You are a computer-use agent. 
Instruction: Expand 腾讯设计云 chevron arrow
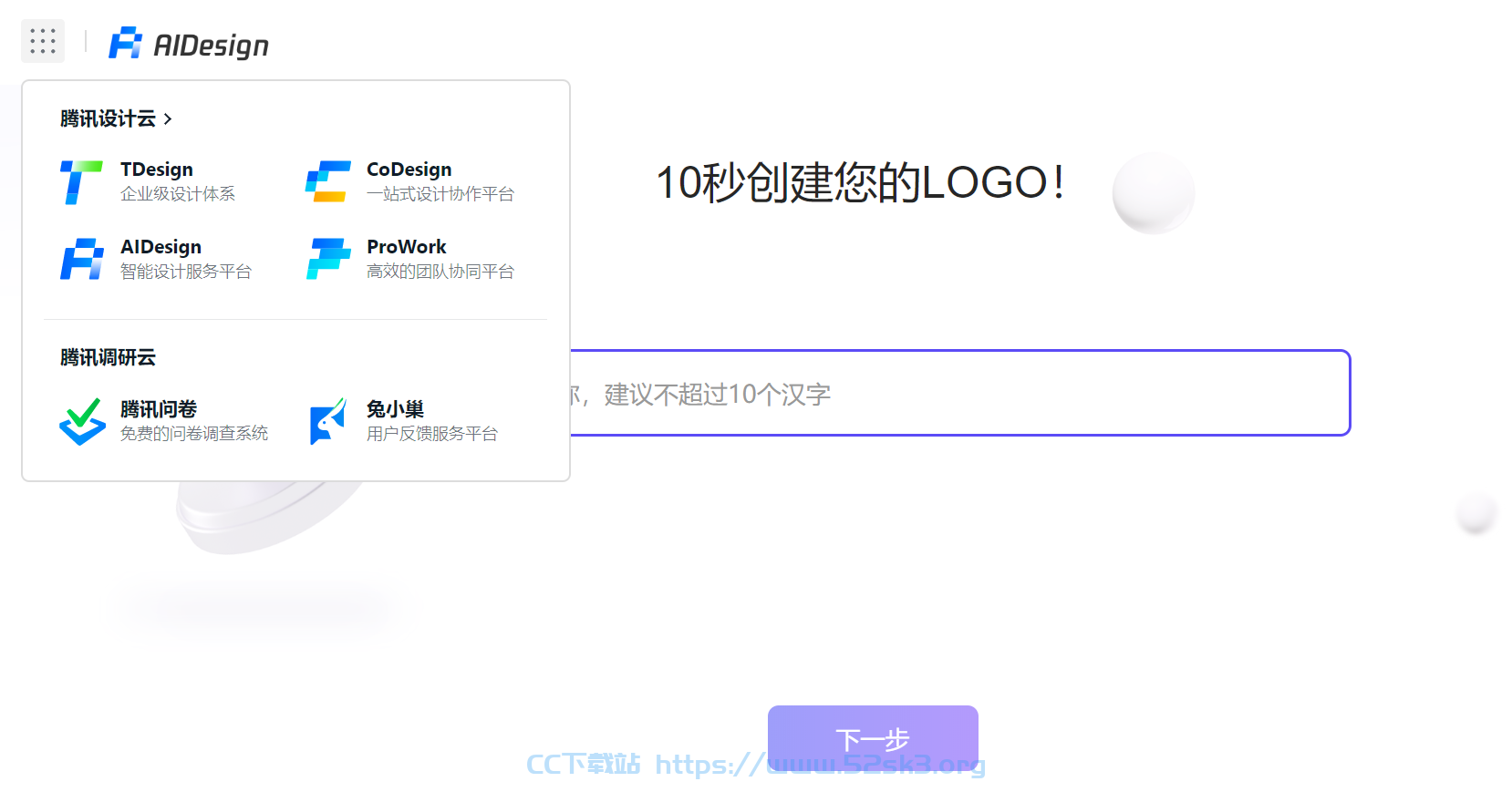(168, 118)
